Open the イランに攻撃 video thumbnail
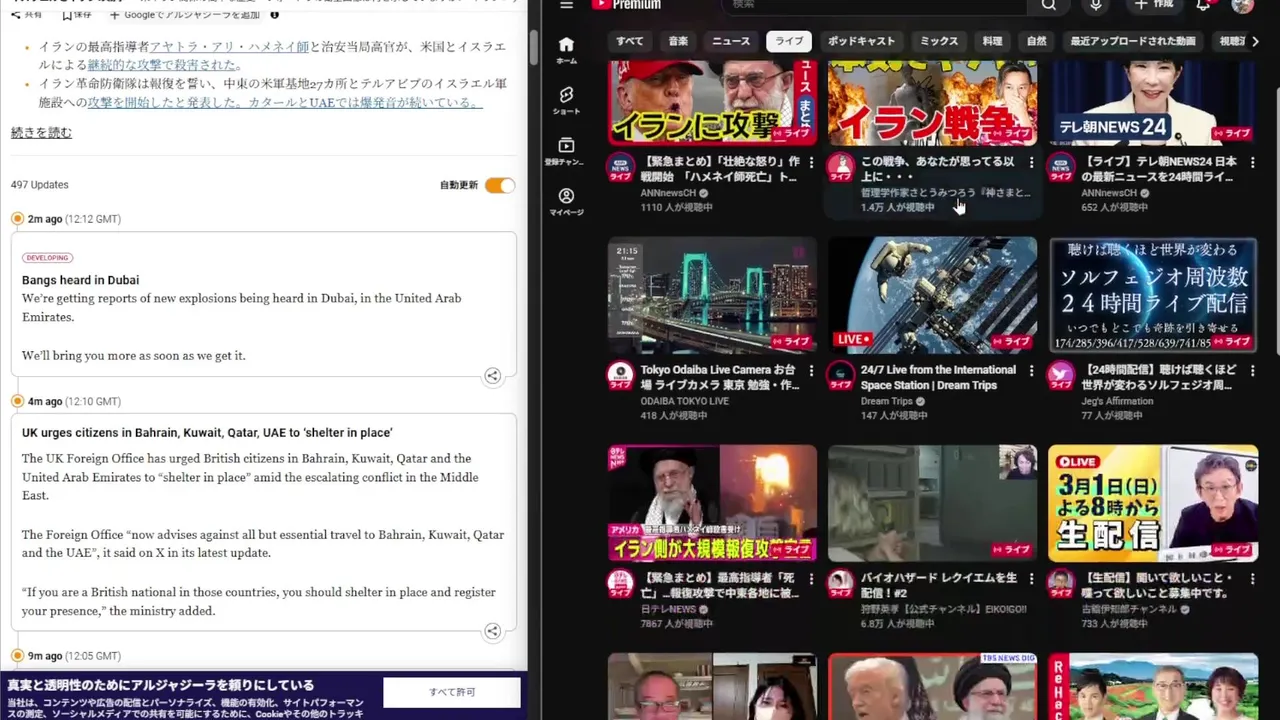This screenshot has height=720, width=1280. tap(712, 102)
